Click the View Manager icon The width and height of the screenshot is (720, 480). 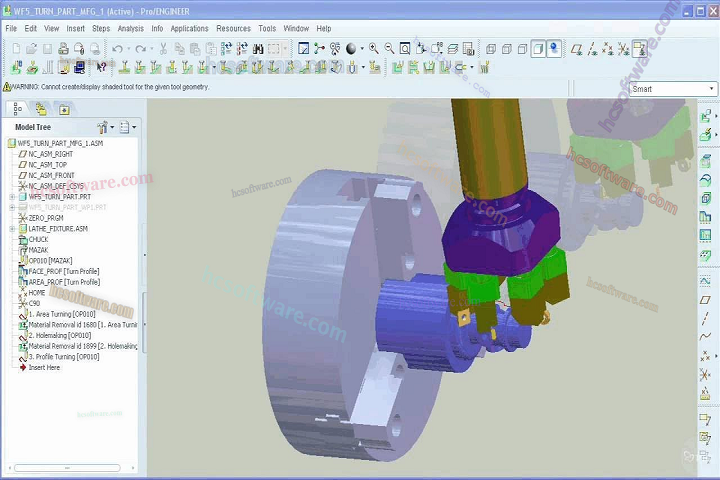(468, 49)
